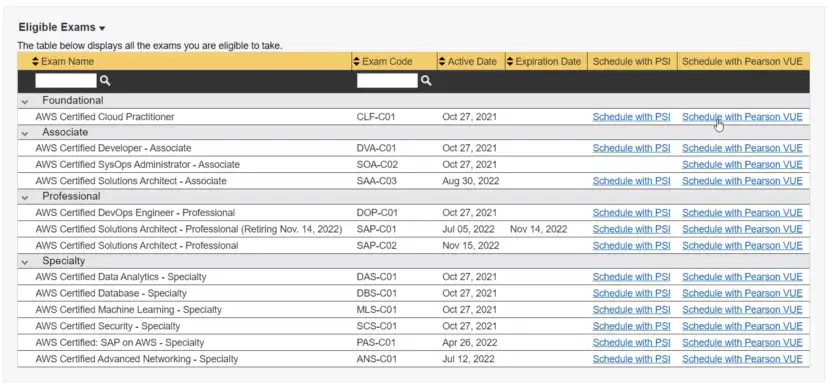This screenshot has height=384, width=828.
Task: Focus the Exam Name filter text box
Action: pyautogui.click(x=66, y=80)
